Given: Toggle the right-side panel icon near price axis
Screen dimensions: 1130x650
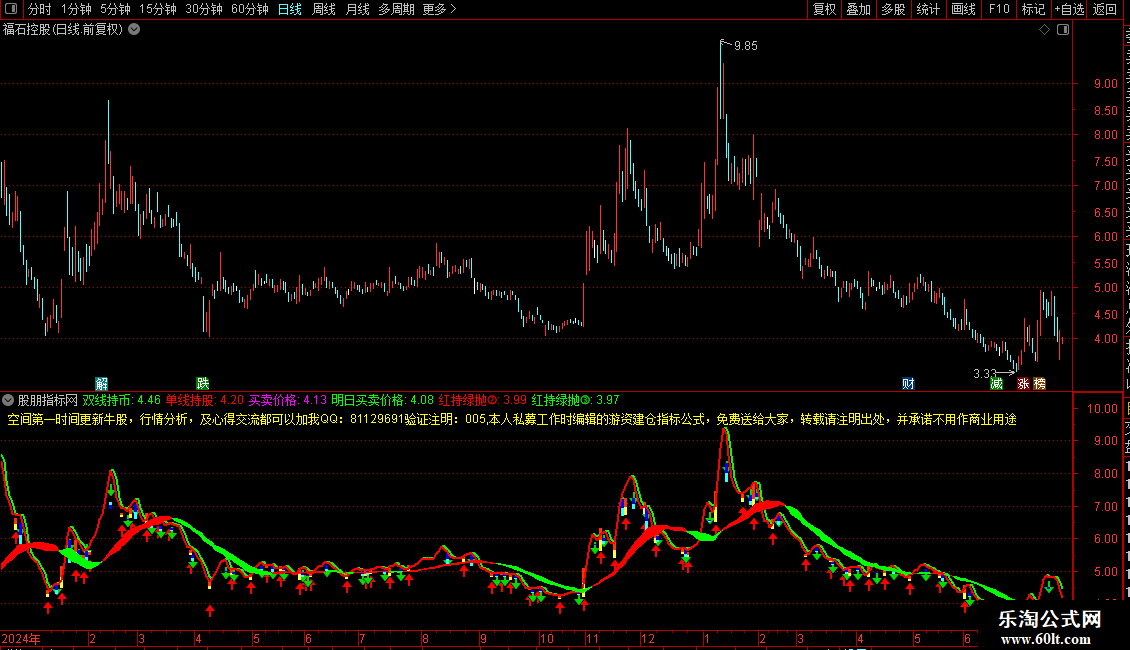Looking at the screenshot, I should click(x=1063, y=30).
